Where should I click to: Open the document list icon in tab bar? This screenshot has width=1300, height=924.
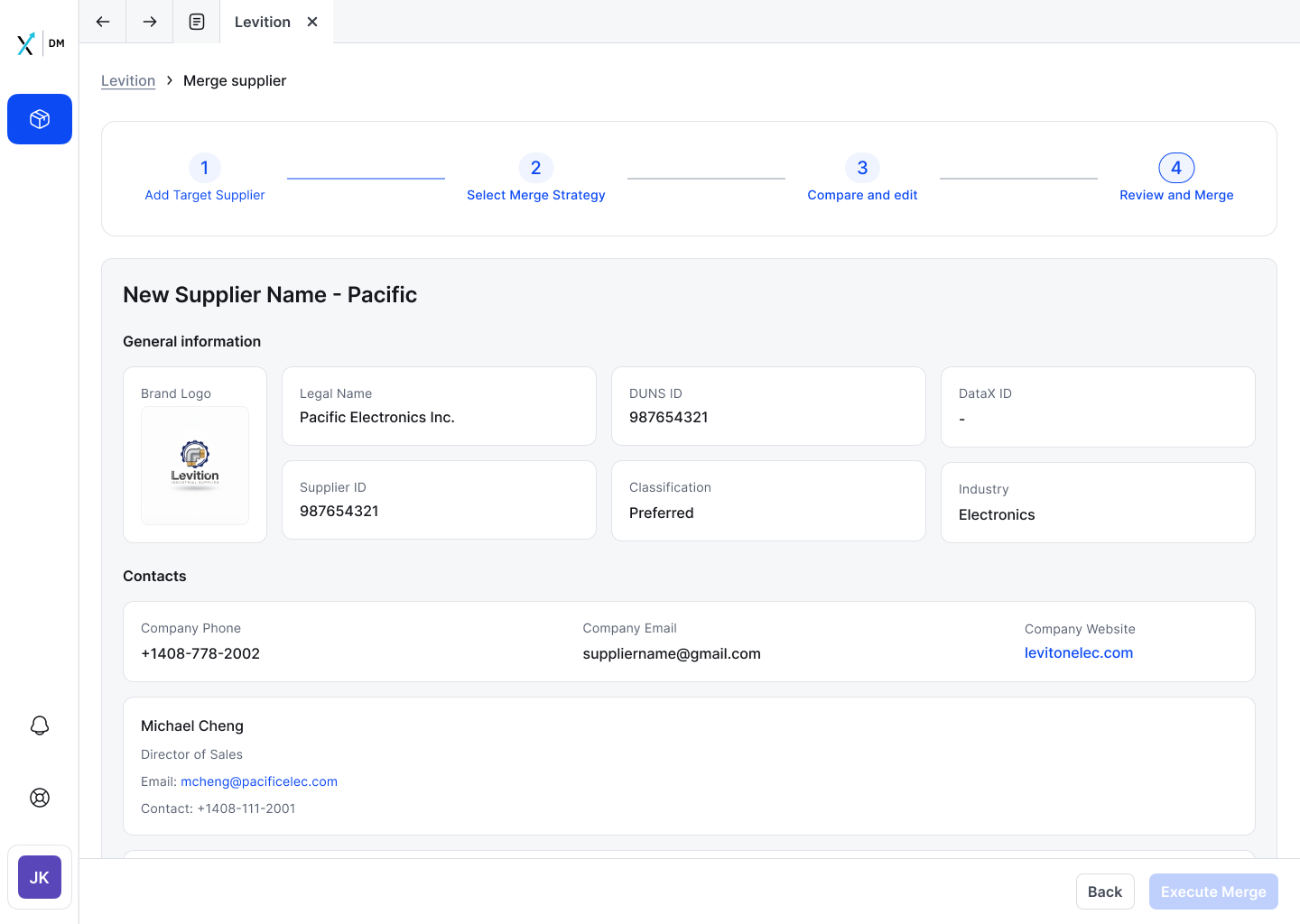pos(197,22)
